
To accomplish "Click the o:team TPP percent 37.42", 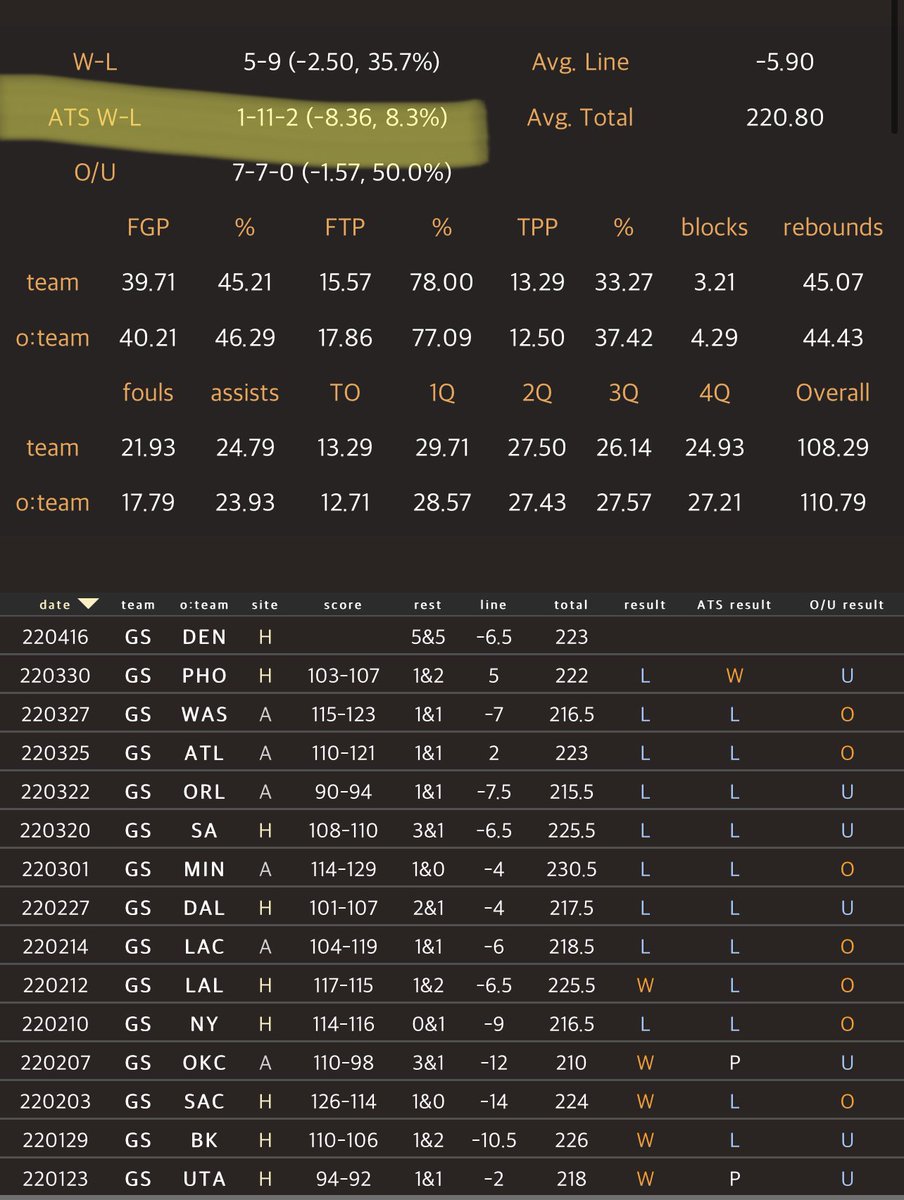I will point(624,338).
